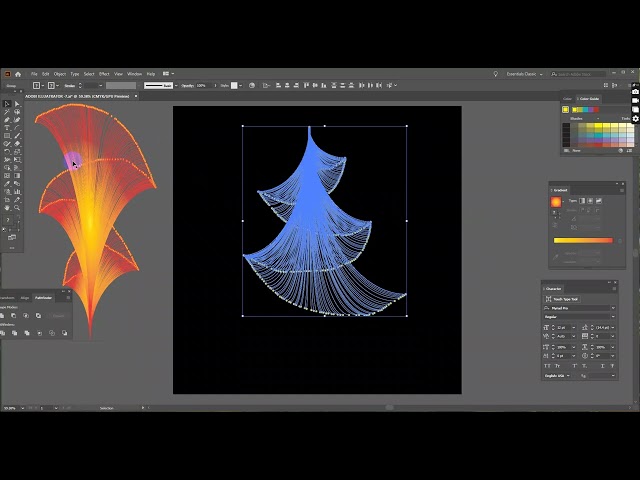Select the Artboard tool
Viewport: 640px width, 480px height.
point(7,200)
